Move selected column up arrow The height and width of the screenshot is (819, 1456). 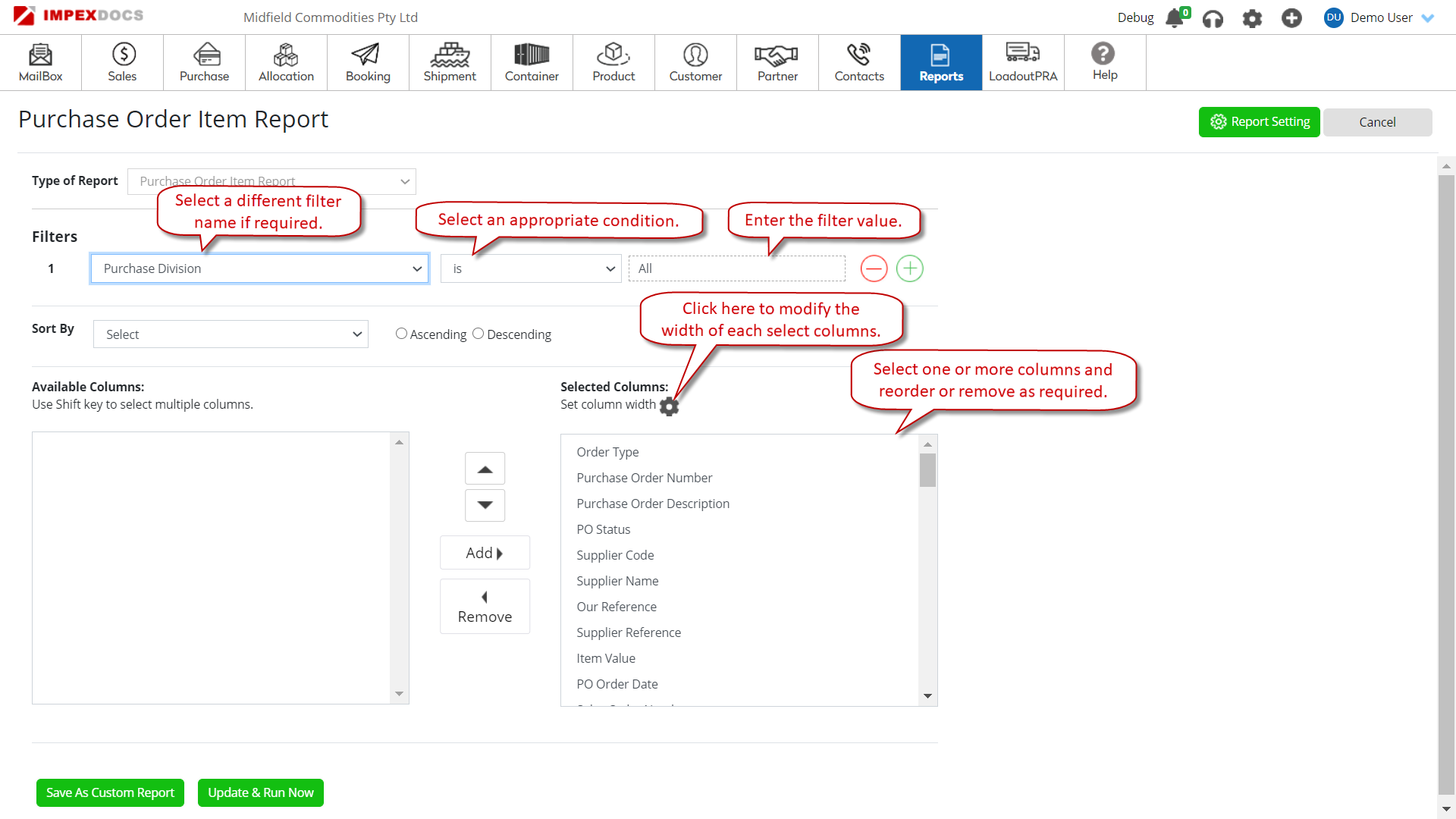[x=485, y=469]
